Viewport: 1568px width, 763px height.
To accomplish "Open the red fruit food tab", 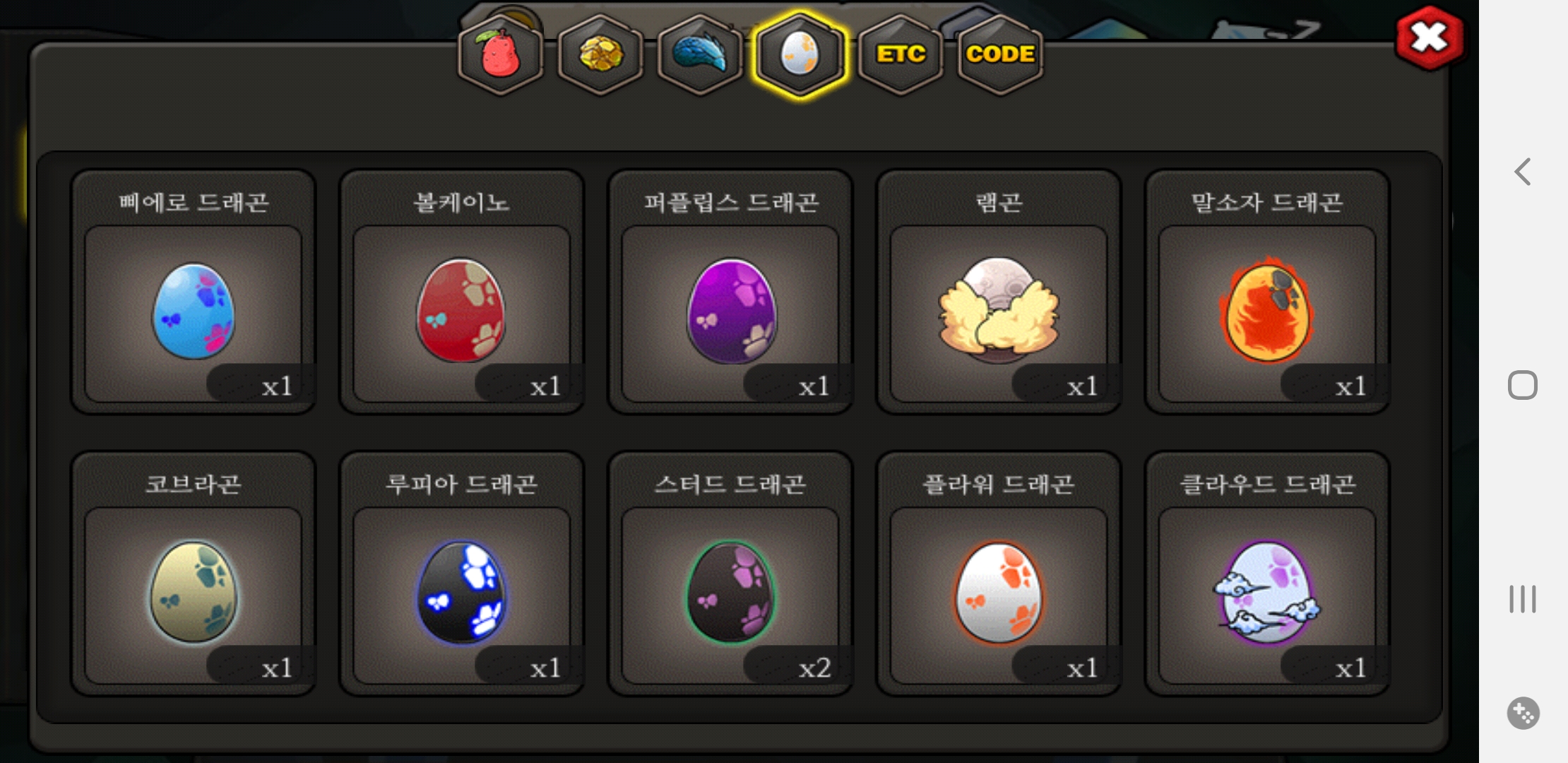I will click(x=501, y=54).
